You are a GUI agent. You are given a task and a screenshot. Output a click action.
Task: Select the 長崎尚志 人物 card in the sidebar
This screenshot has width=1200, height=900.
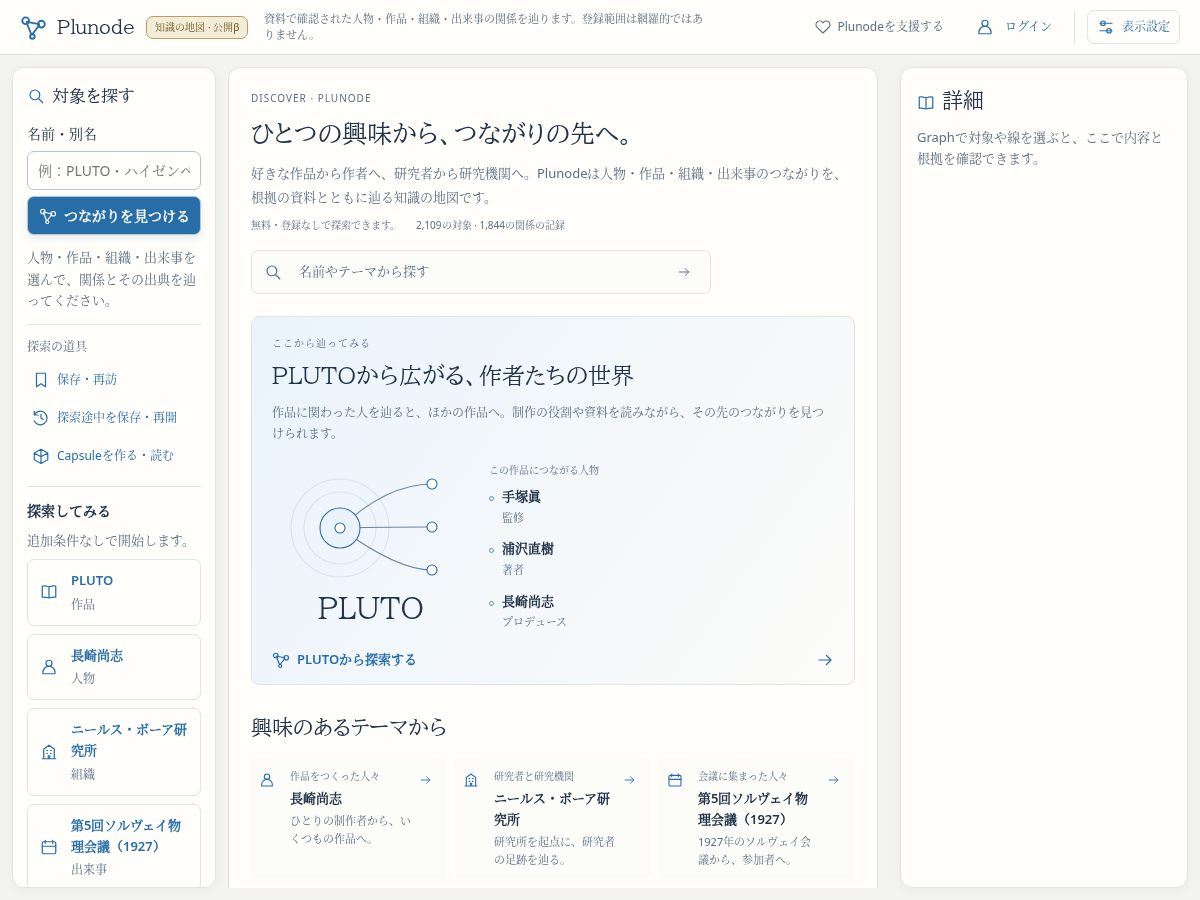(114, 667)
